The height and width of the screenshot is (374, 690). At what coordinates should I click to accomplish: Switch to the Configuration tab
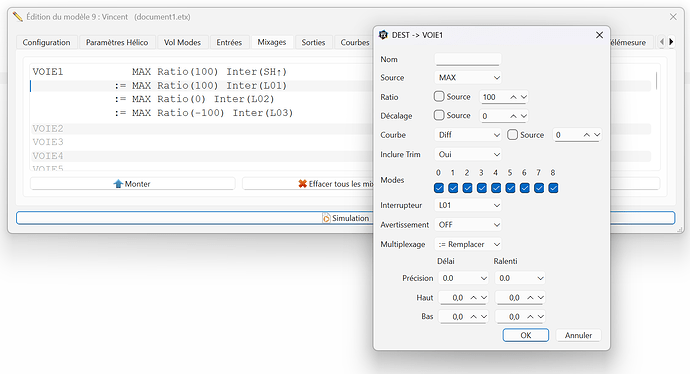click(x=46, y=42)
